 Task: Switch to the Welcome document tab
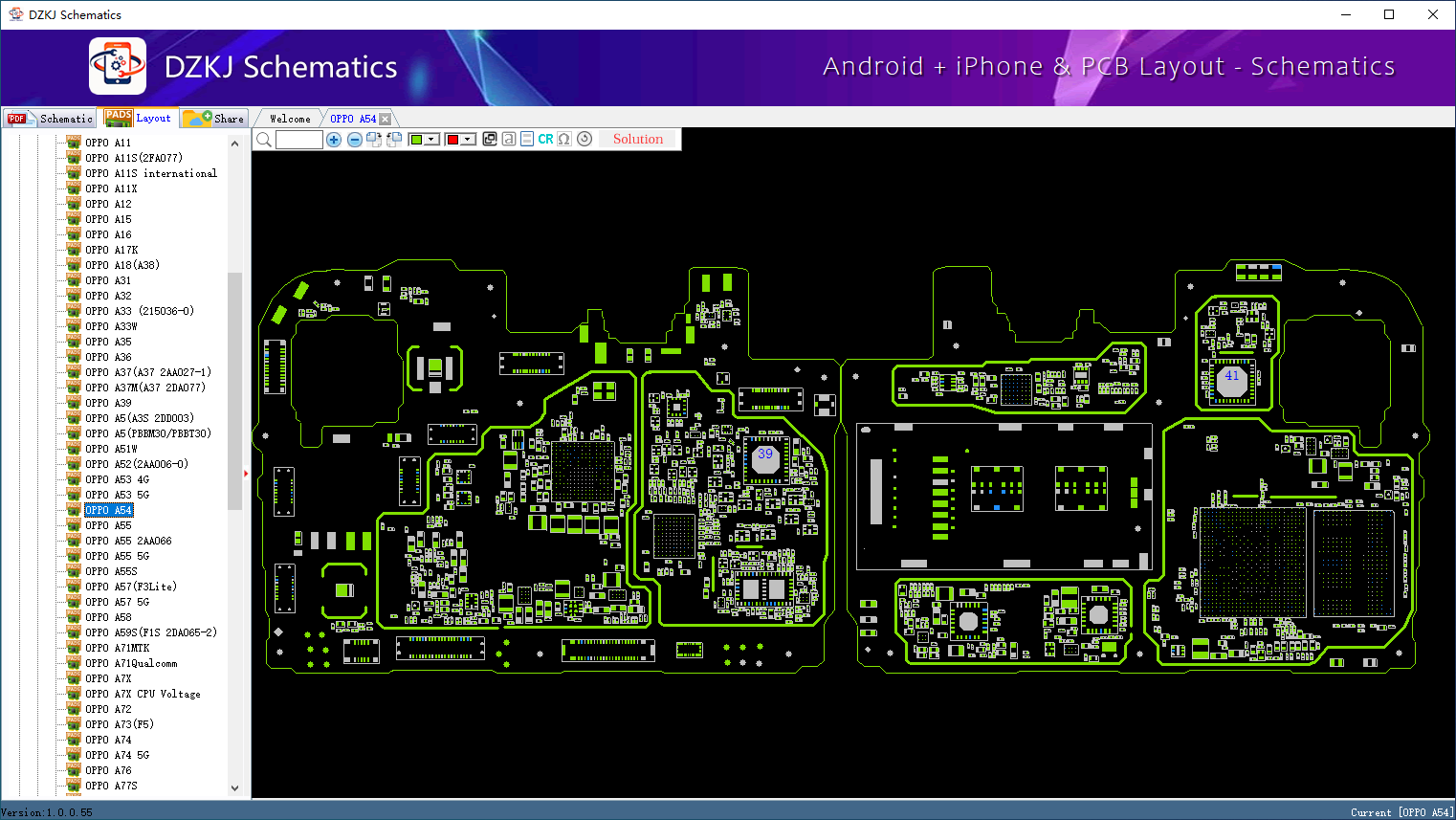click(x=290, y=119)
